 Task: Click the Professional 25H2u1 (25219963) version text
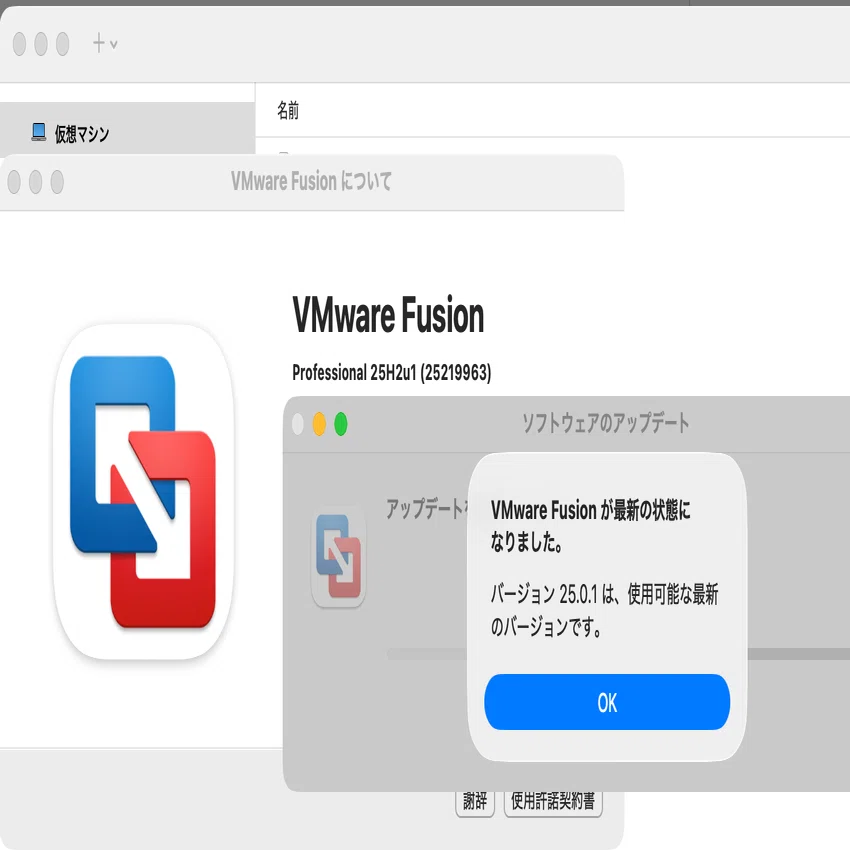[391, 372]
